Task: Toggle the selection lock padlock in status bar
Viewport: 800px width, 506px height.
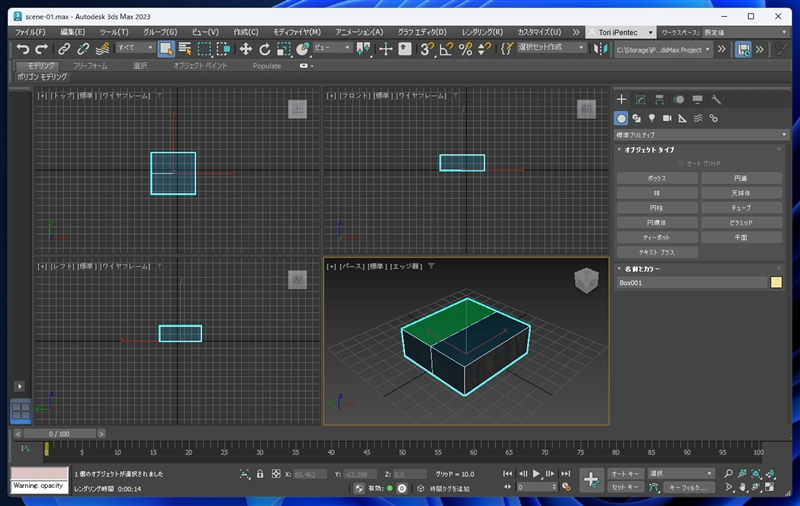Action: (260, 474)
